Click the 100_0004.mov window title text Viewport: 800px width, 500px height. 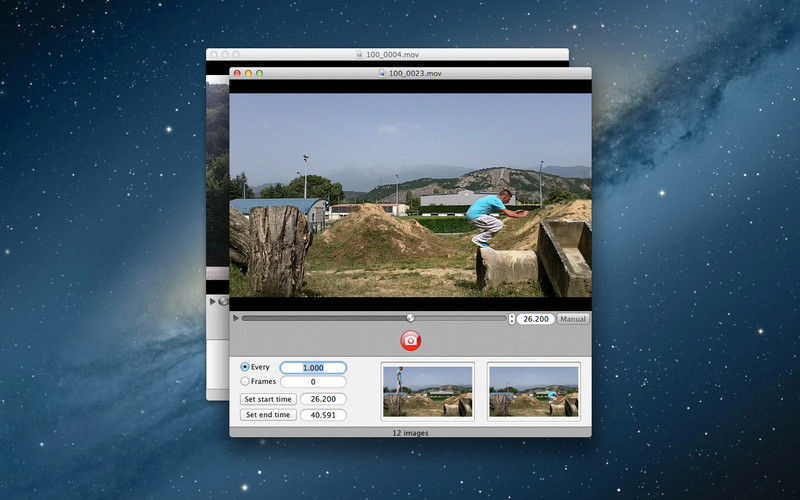point(392,54)
